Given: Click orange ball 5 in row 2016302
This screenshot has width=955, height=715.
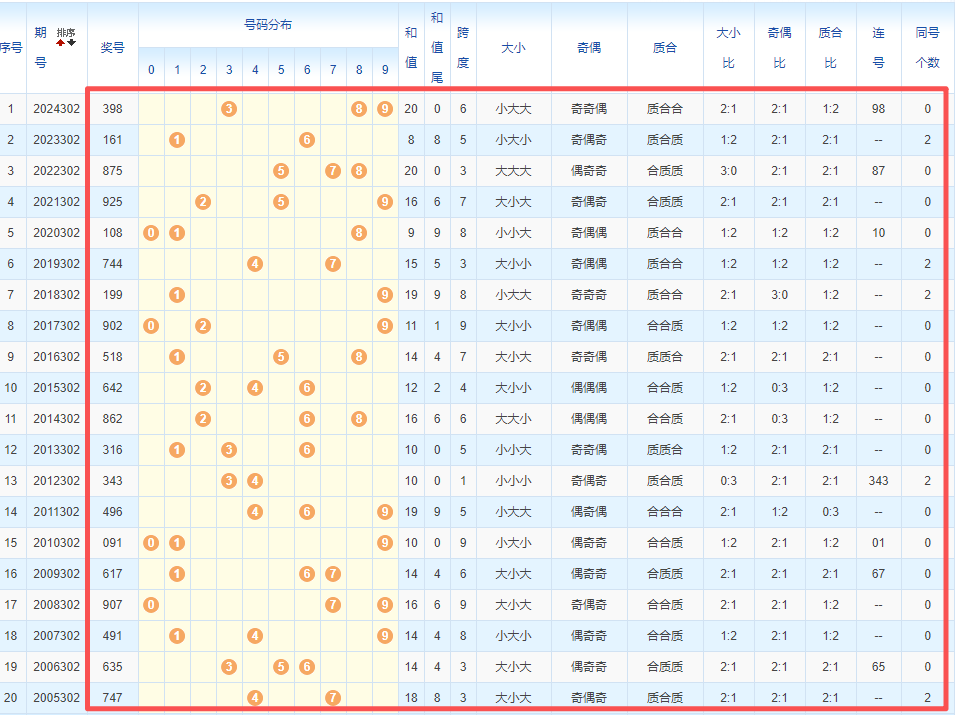Looking at the screenshot, I should [x=281, y=357].
